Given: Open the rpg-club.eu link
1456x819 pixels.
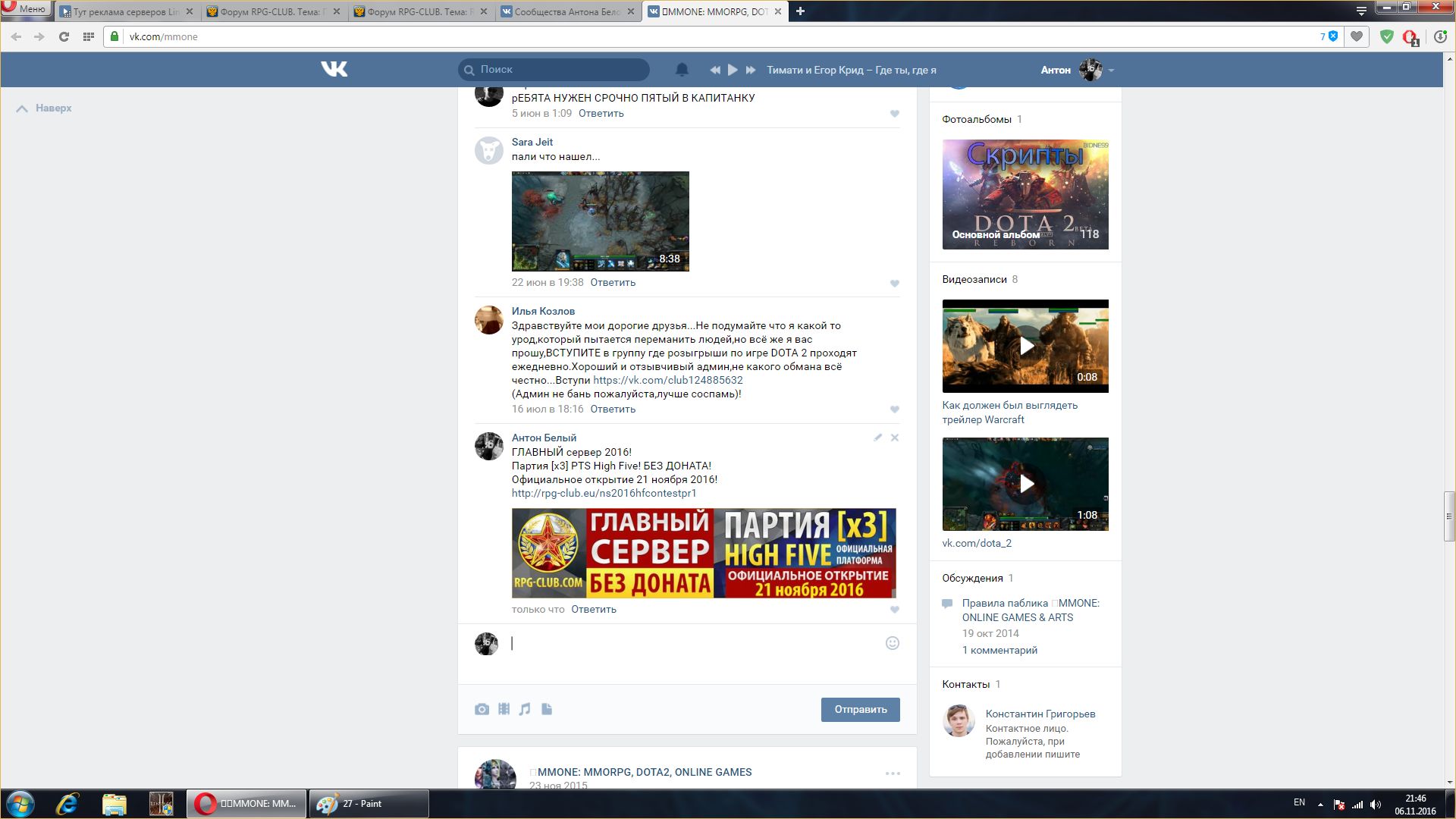Looking at the screenshot, I should pyautogui.click(x=604, y=493).
